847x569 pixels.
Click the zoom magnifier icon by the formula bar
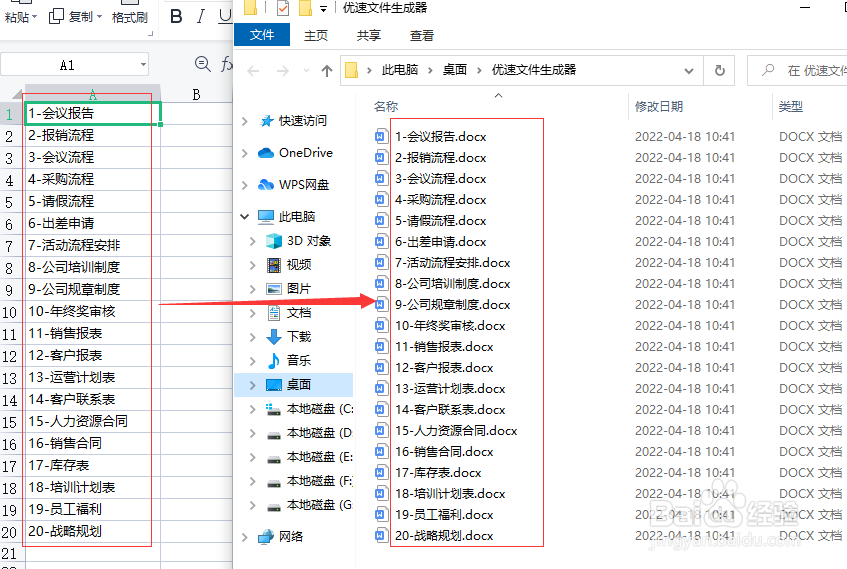[203, 64]
